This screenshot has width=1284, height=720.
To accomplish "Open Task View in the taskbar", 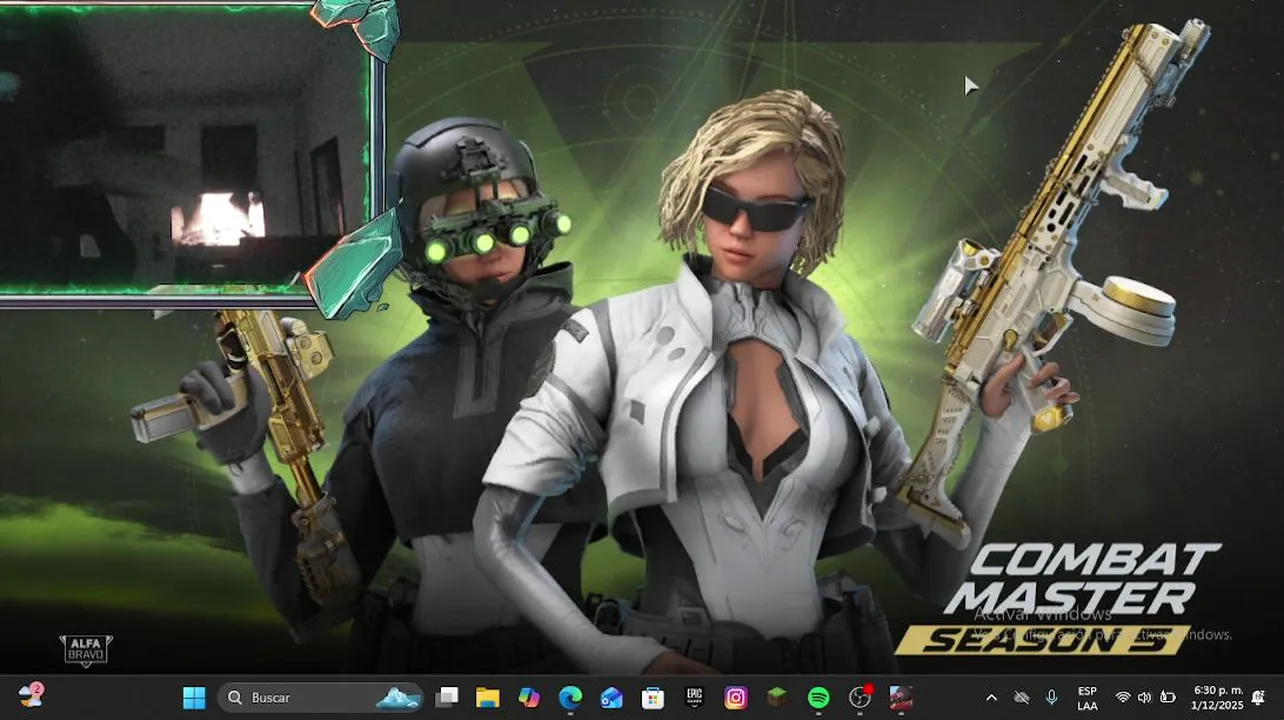I will [447, 697].
